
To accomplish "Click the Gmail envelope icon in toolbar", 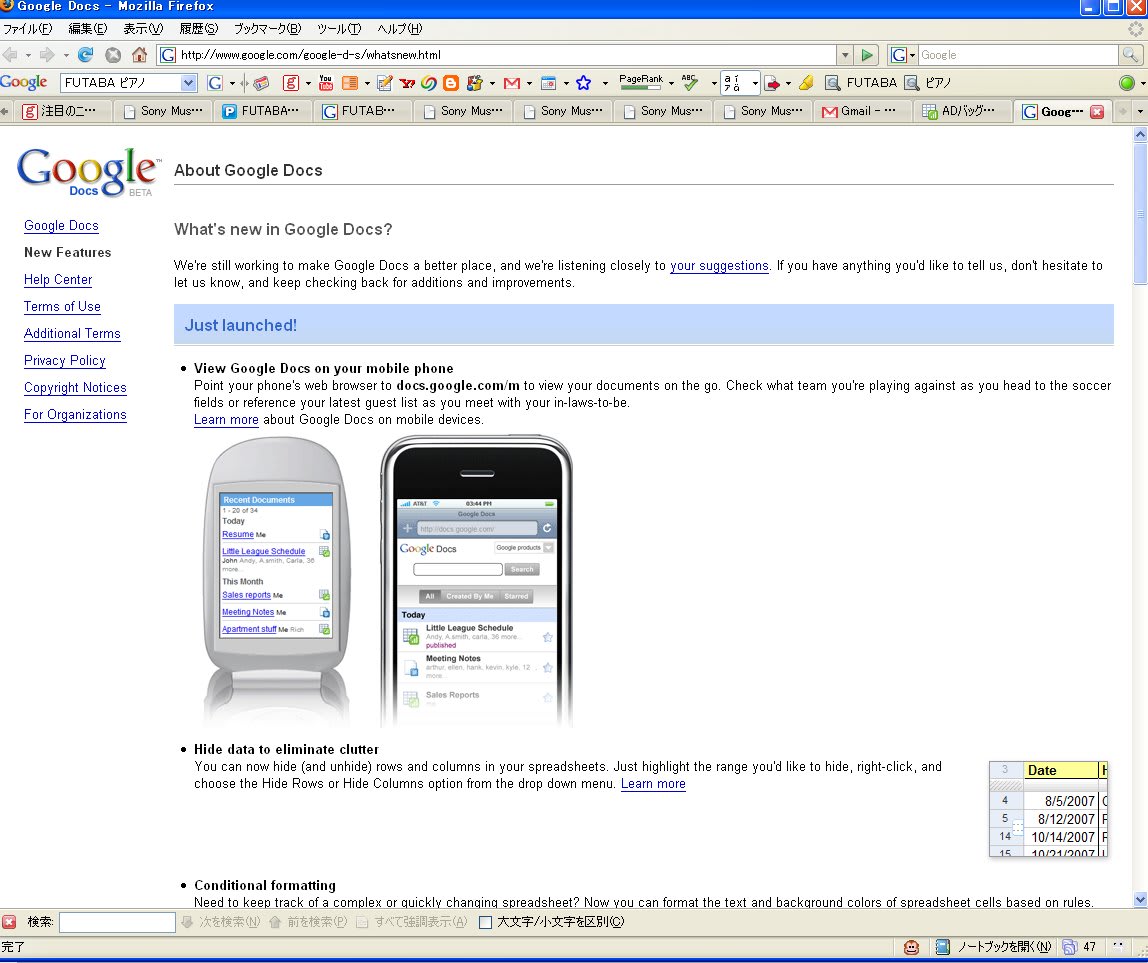I will 512,83.
